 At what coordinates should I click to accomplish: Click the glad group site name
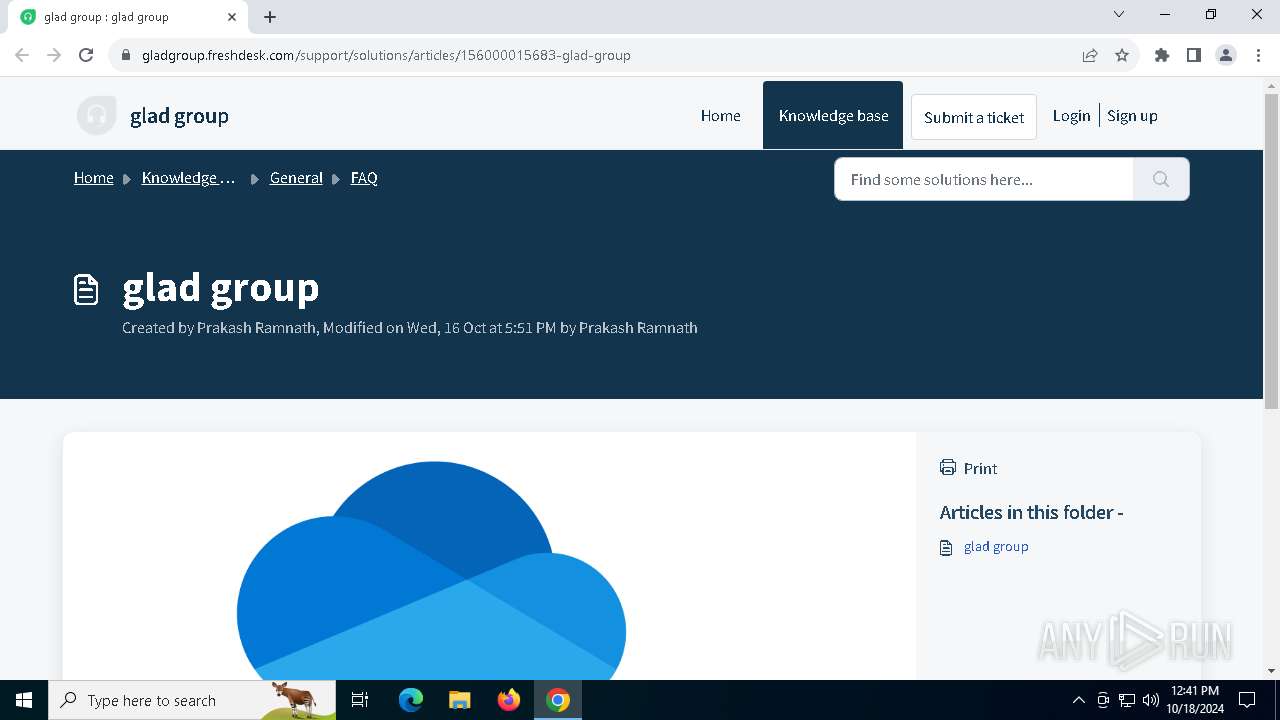click(x=179, y=116)
